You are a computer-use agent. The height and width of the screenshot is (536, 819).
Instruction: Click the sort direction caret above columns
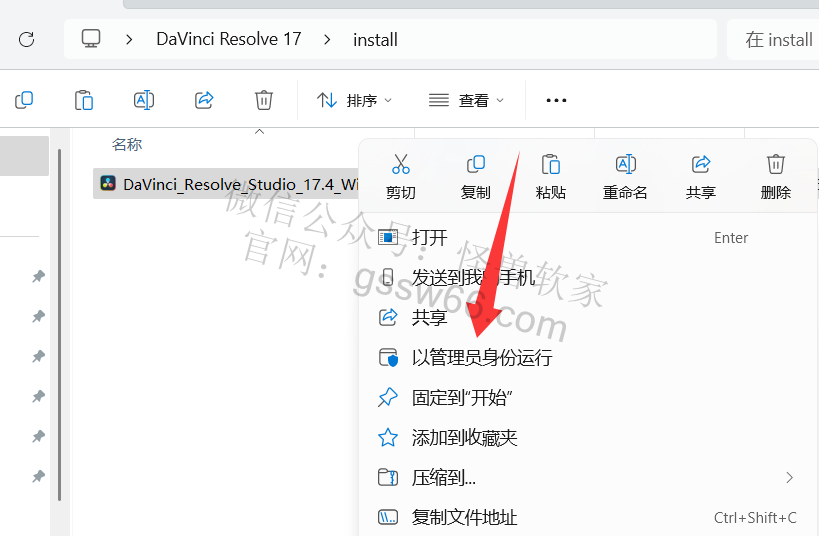pyautogui.click(x=259, y=132)
